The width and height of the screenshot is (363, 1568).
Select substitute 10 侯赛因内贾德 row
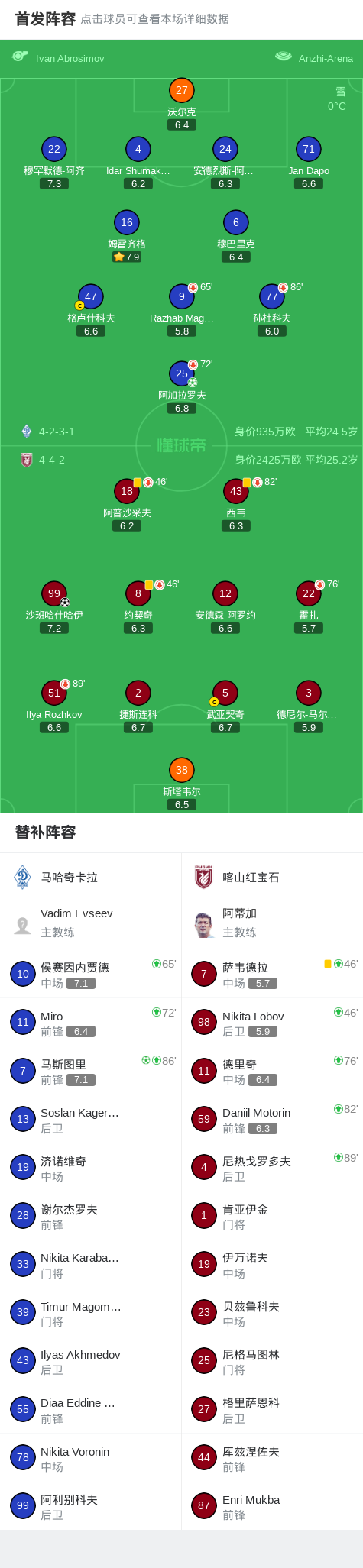[90, 974]
